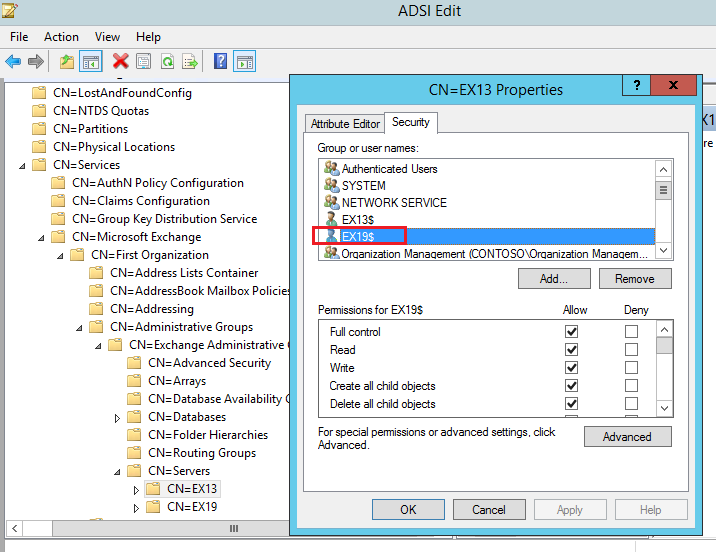The width and height of the screenshot is (716, 552).
Task: Click the blue Help question mark icon
Action: point(221,61)
